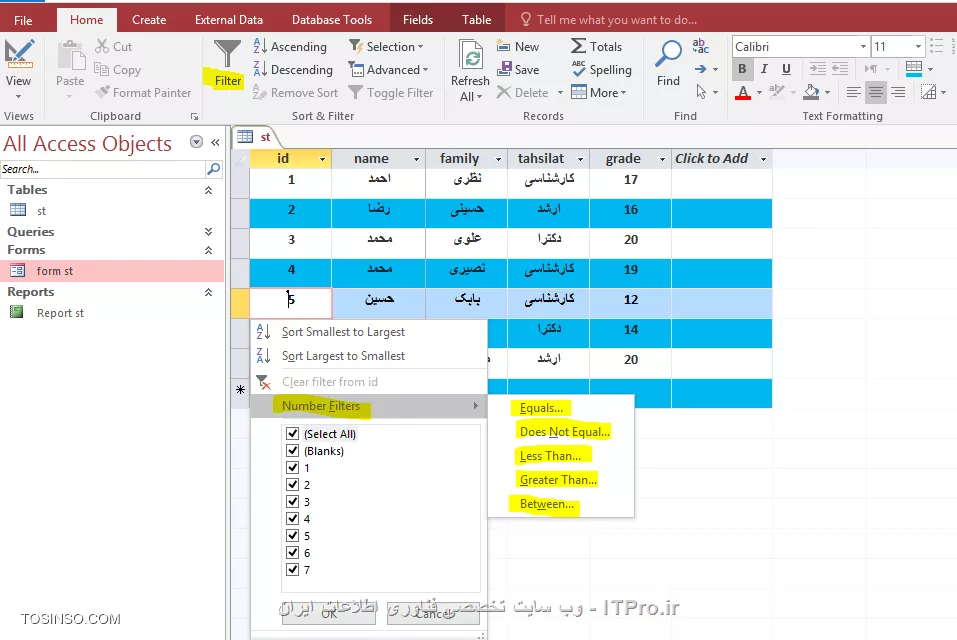957x640 pixels.
Task: Uncheck the (Blanks) filter value
Action: point(291,450)
